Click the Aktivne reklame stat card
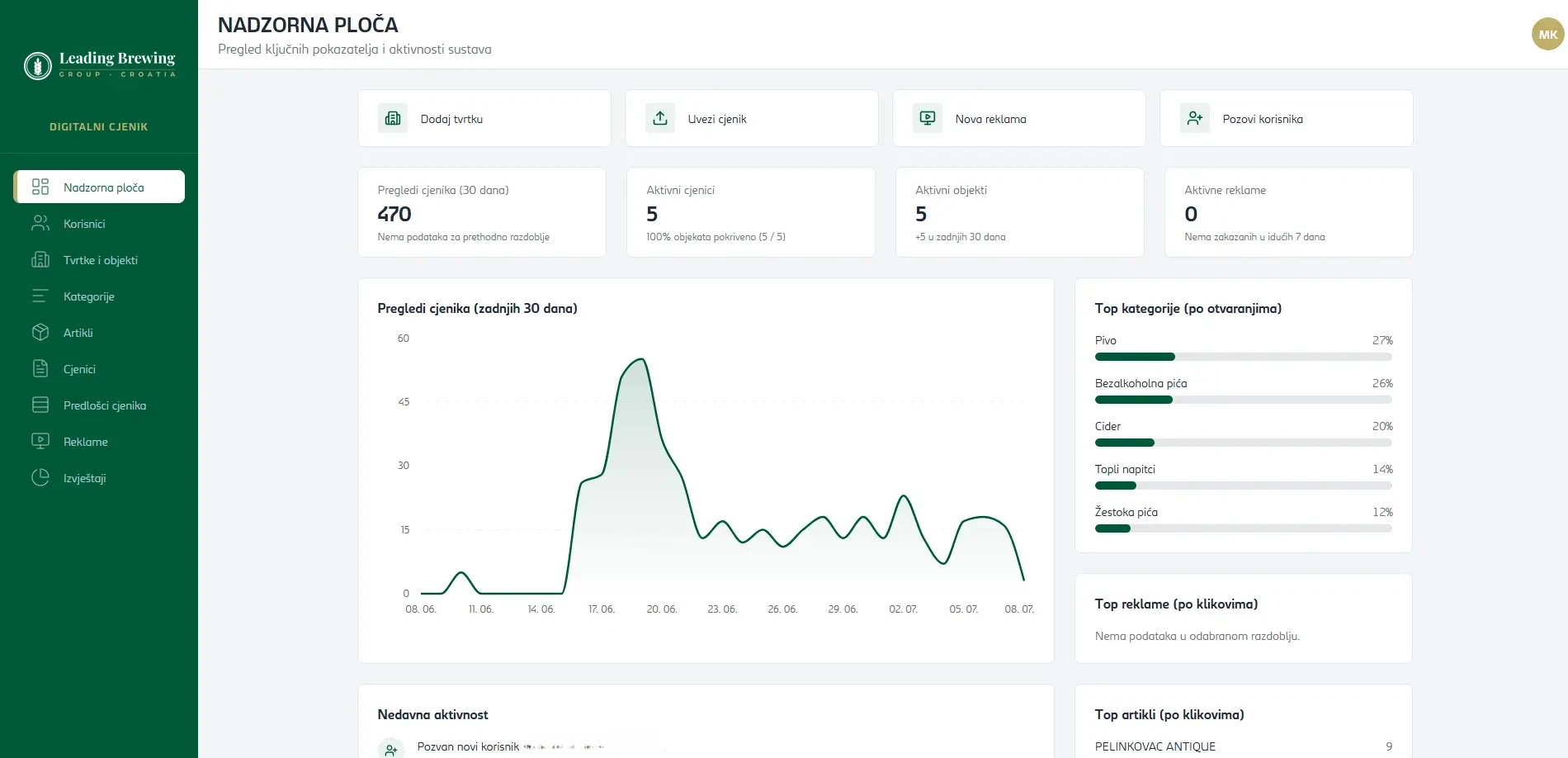The image size is (1568, 758). click(x=1288, y=212)
